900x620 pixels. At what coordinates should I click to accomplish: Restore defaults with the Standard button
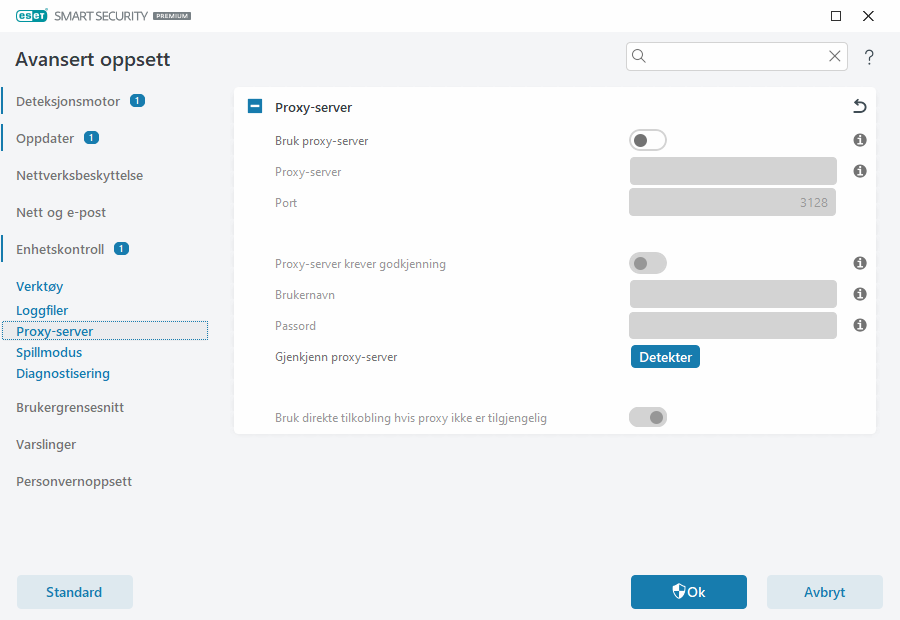coord(74,592)
